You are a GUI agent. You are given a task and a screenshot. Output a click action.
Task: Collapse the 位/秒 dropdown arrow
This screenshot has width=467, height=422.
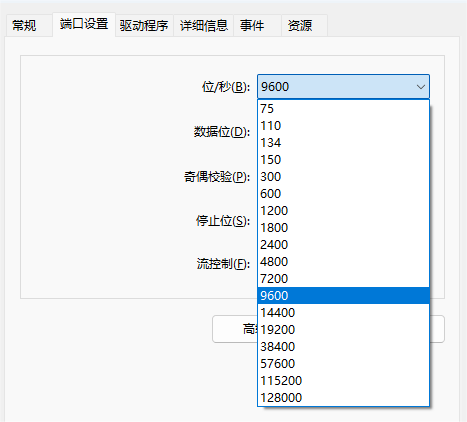[x=421, y=87]
